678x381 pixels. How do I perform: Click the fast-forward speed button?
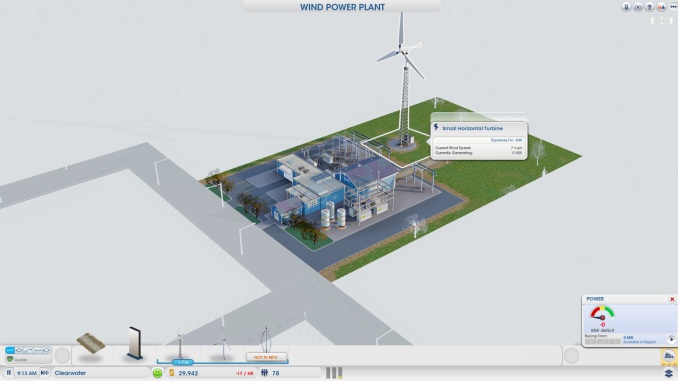tap(45, 372)
